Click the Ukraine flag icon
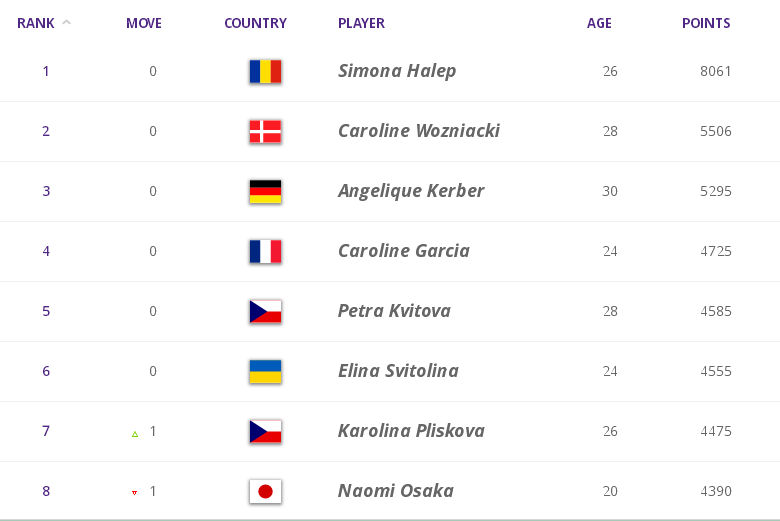This screenshot has width=780, height=521. 265,371
